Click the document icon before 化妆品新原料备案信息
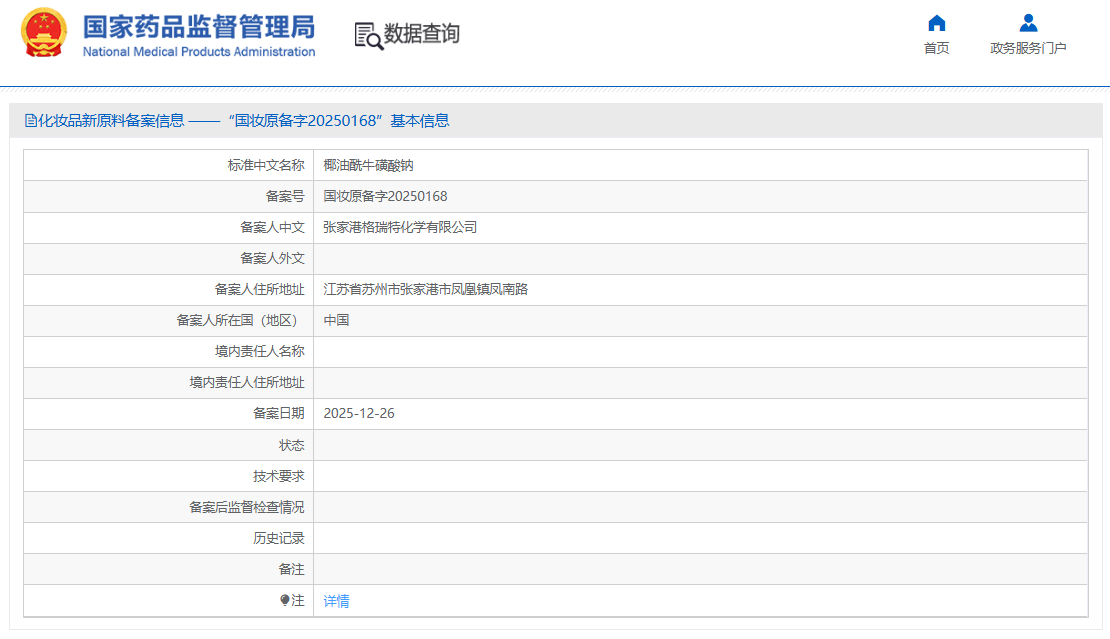The image size is (1110, 639). click(x=30, y=120)
